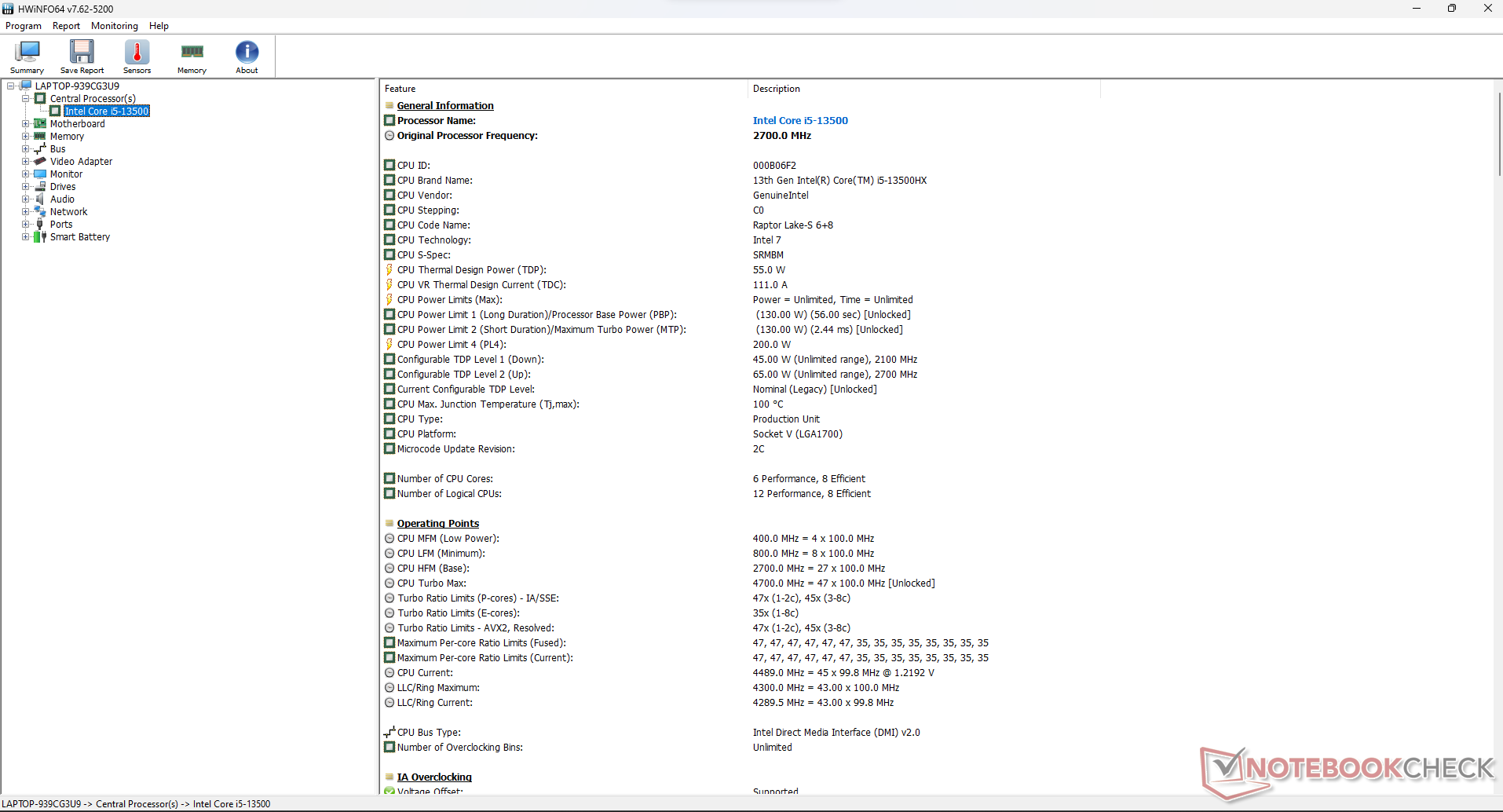This screenshot has width=1503, height=812.
Task: Click the LLC/Ring Maximum label
Action: coord(438,688)
